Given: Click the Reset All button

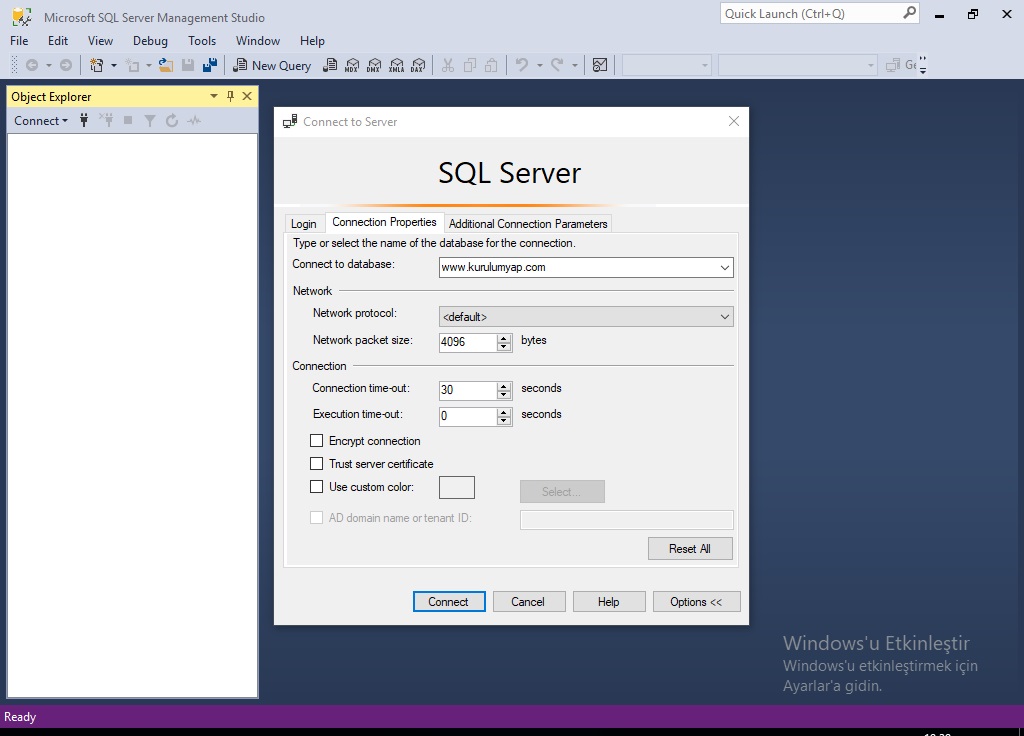Looking at the screenshot, I should (x=690, y=548).
